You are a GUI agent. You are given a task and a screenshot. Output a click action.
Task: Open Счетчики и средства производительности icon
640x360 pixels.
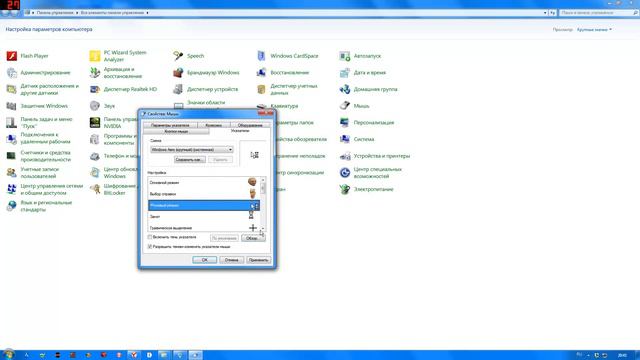(x=12, y=156)
